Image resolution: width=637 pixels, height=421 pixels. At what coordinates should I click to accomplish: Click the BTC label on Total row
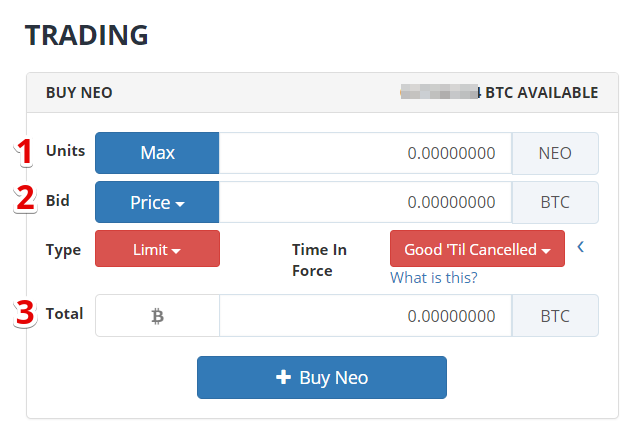(x=555, y=316)
